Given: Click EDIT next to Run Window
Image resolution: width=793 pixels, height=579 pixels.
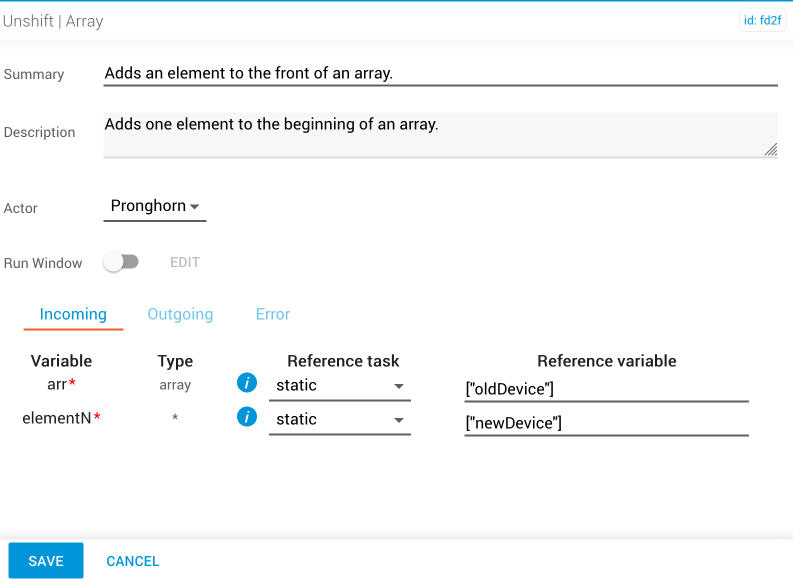Looking at the screenshot, I should [185, 262].
